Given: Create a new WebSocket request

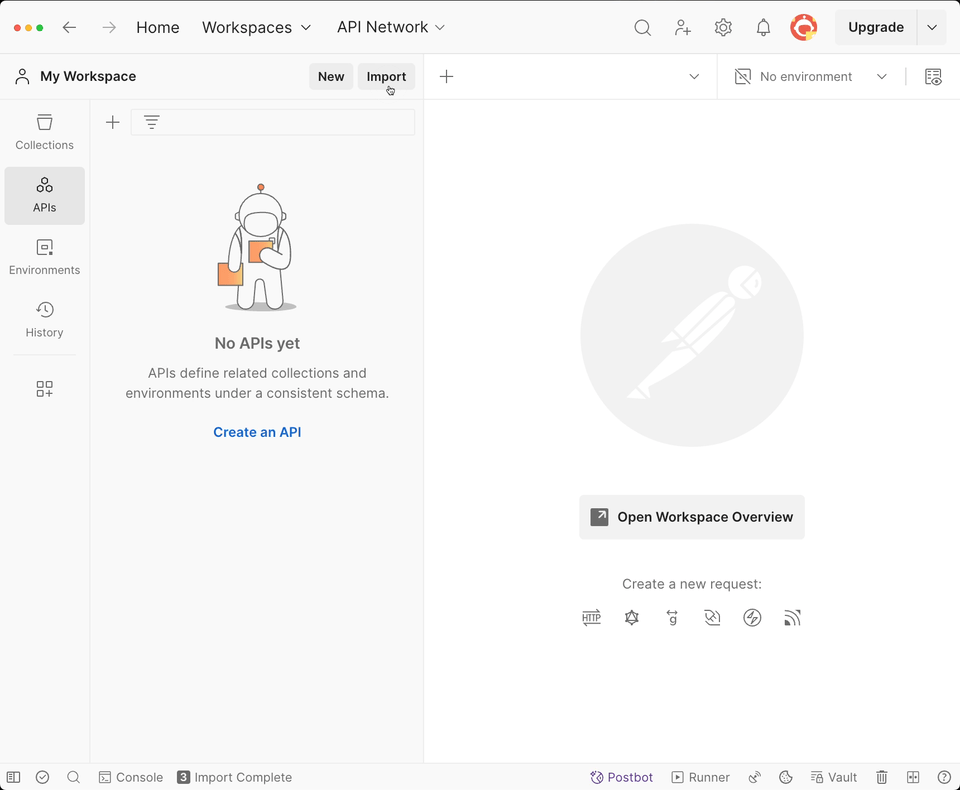Looking at the screenshot, I should tap(712, 618).
